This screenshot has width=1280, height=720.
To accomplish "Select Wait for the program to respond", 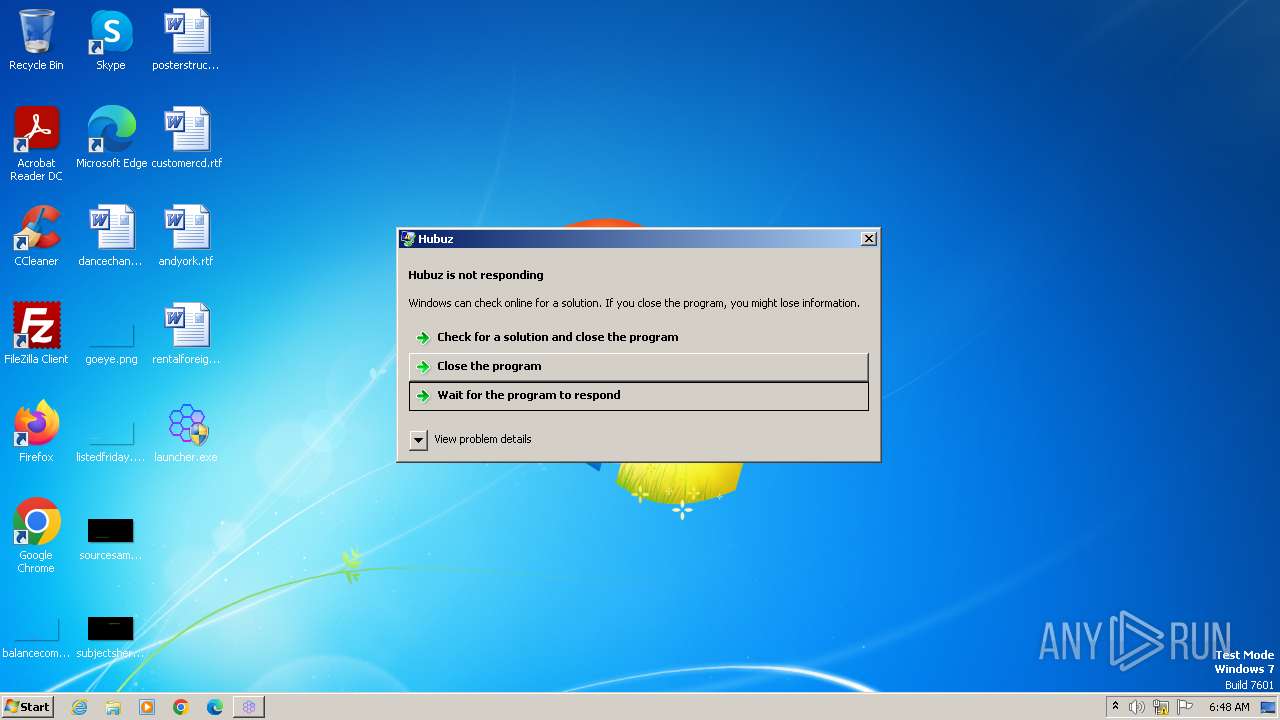I will point(638,395).
